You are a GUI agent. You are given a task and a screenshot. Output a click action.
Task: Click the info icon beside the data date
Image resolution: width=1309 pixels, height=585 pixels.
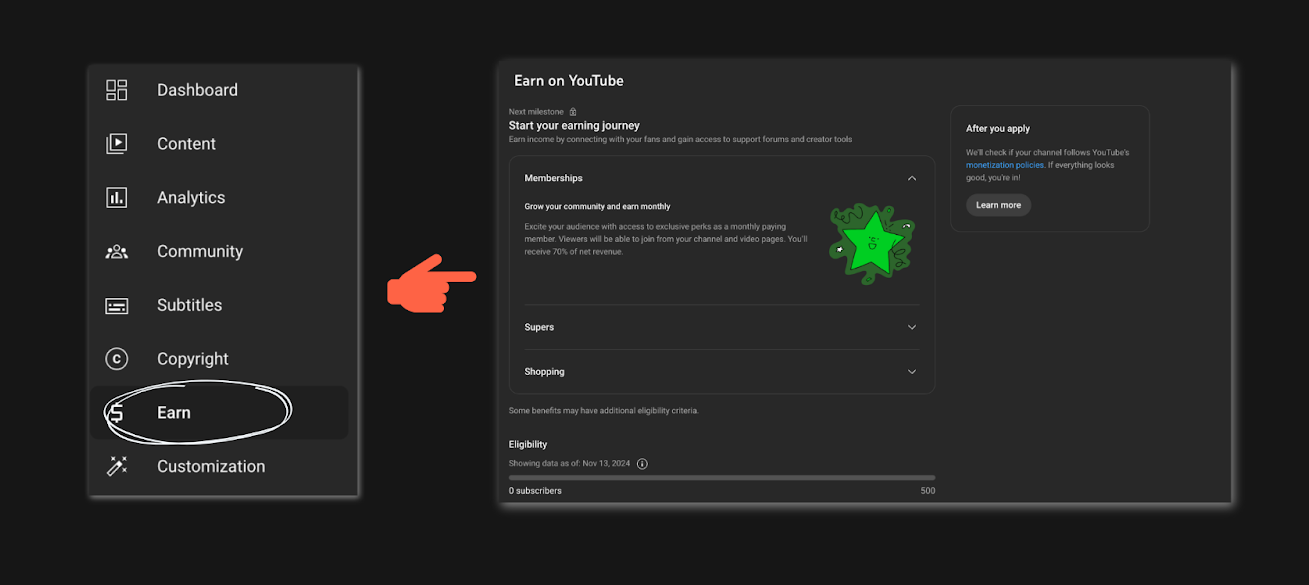(642, 463)
